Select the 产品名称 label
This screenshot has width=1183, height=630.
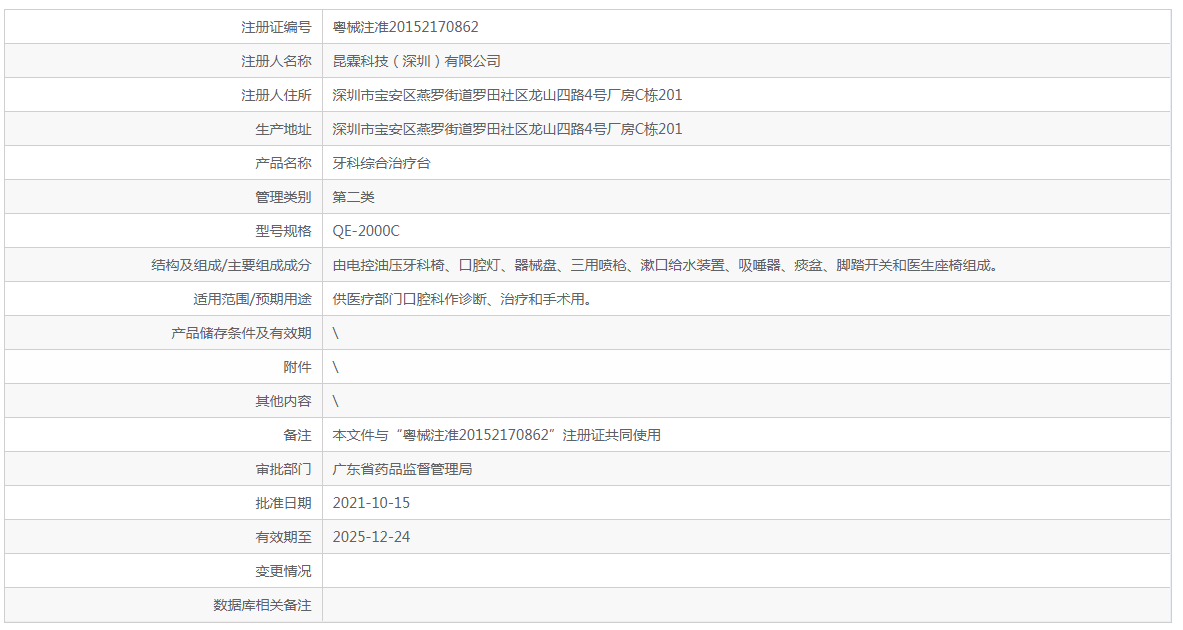coord(283,163)
